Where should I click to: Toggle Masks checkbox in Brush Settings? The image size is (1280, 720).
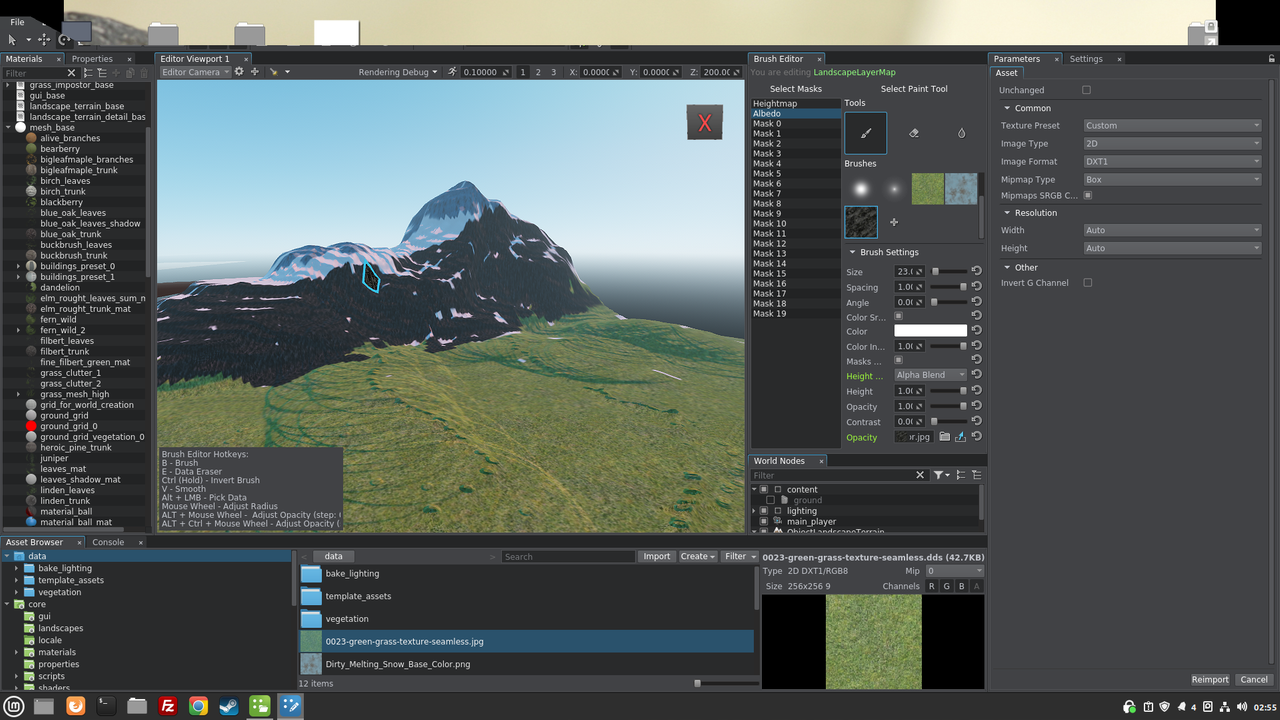pos(898,361)
